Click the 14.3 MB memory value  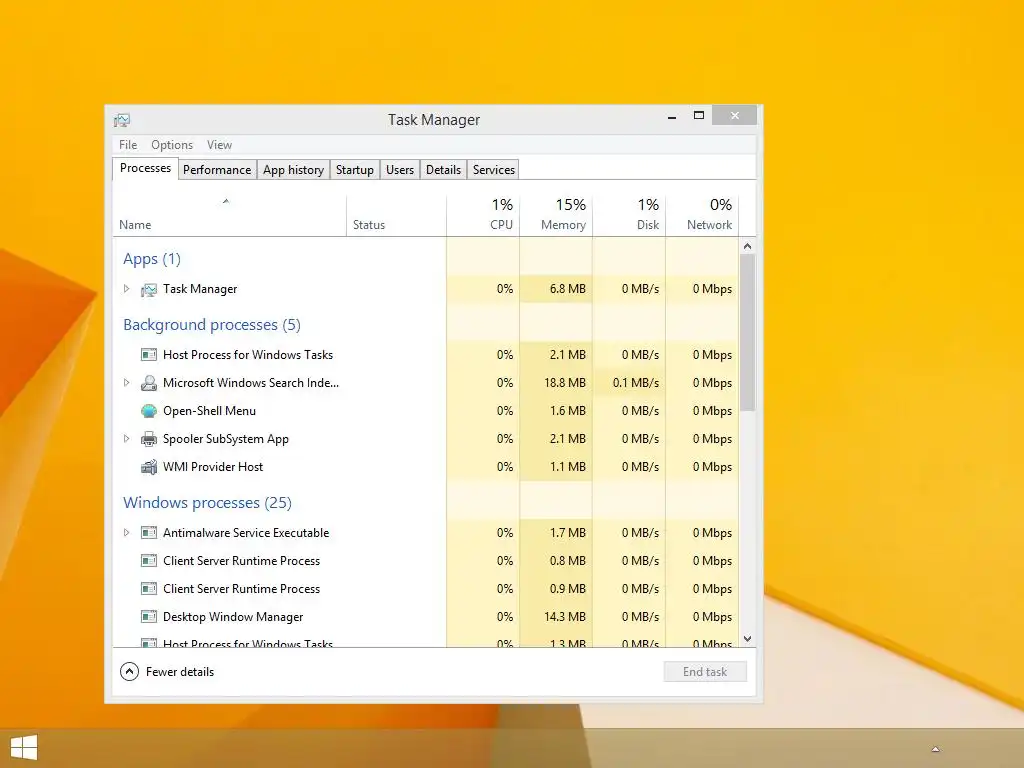point(565,617)
